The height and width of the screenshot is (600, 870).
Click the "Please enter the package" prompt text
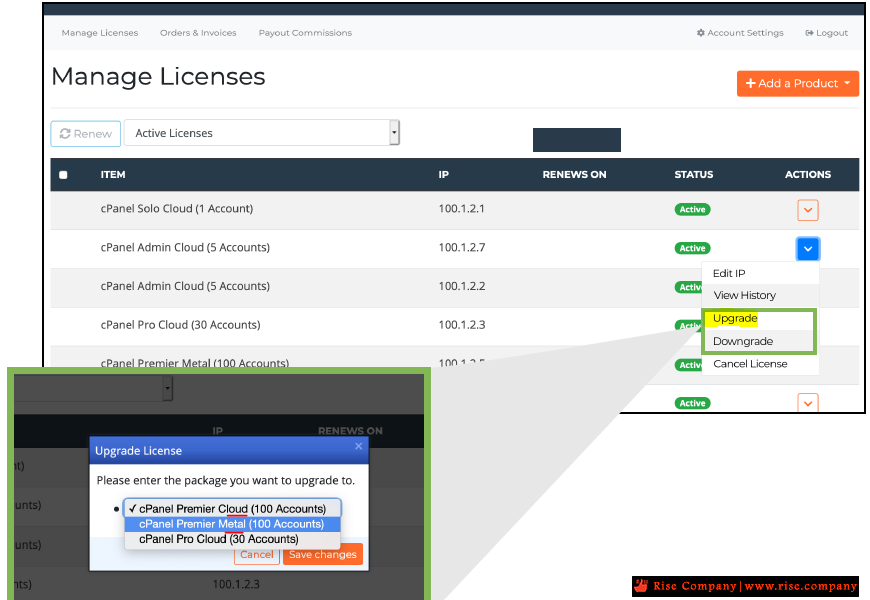[x=226, y=481]
